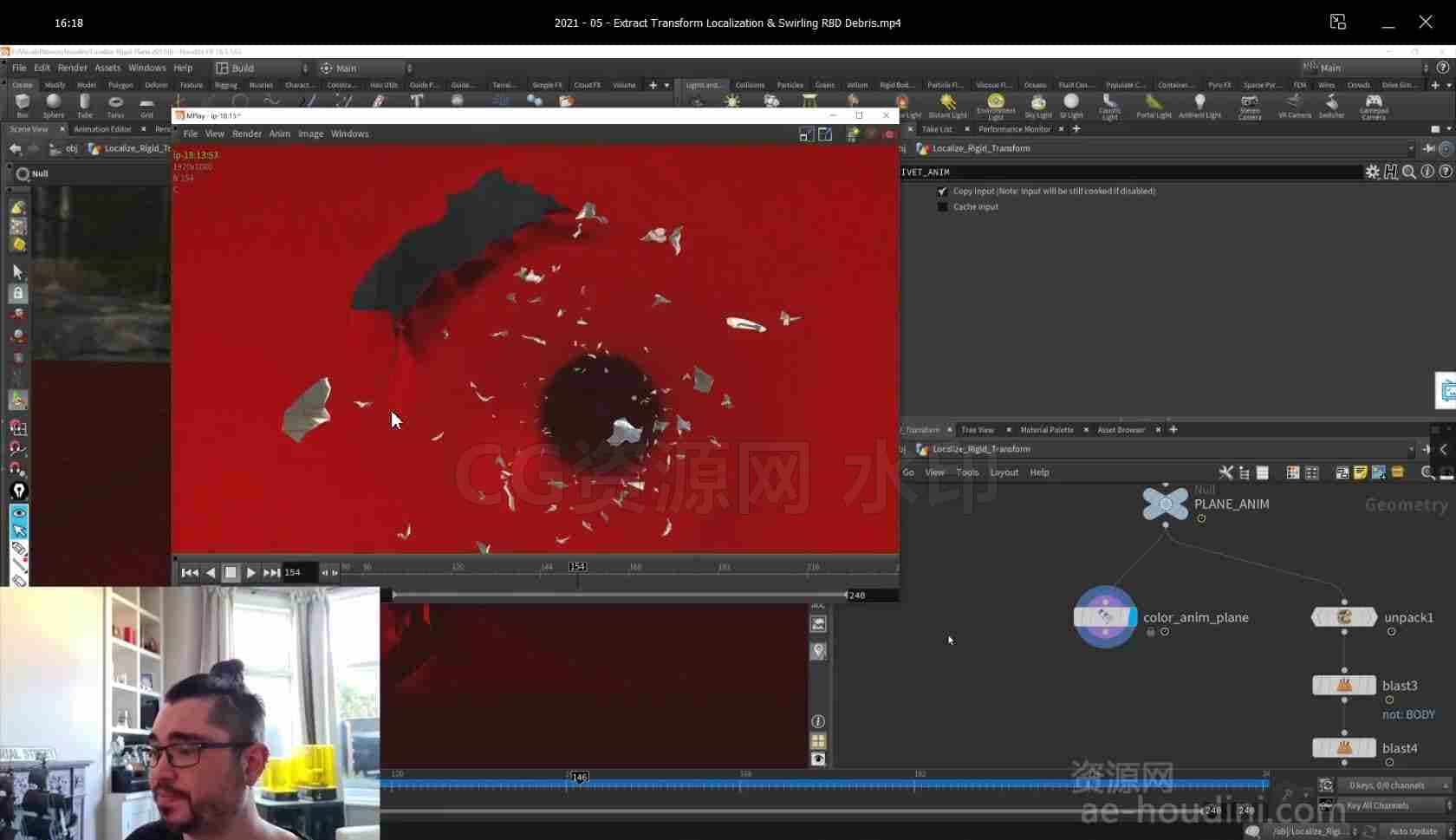
Task: Open network editor Layout menu
Action: tap(1004, 472)
